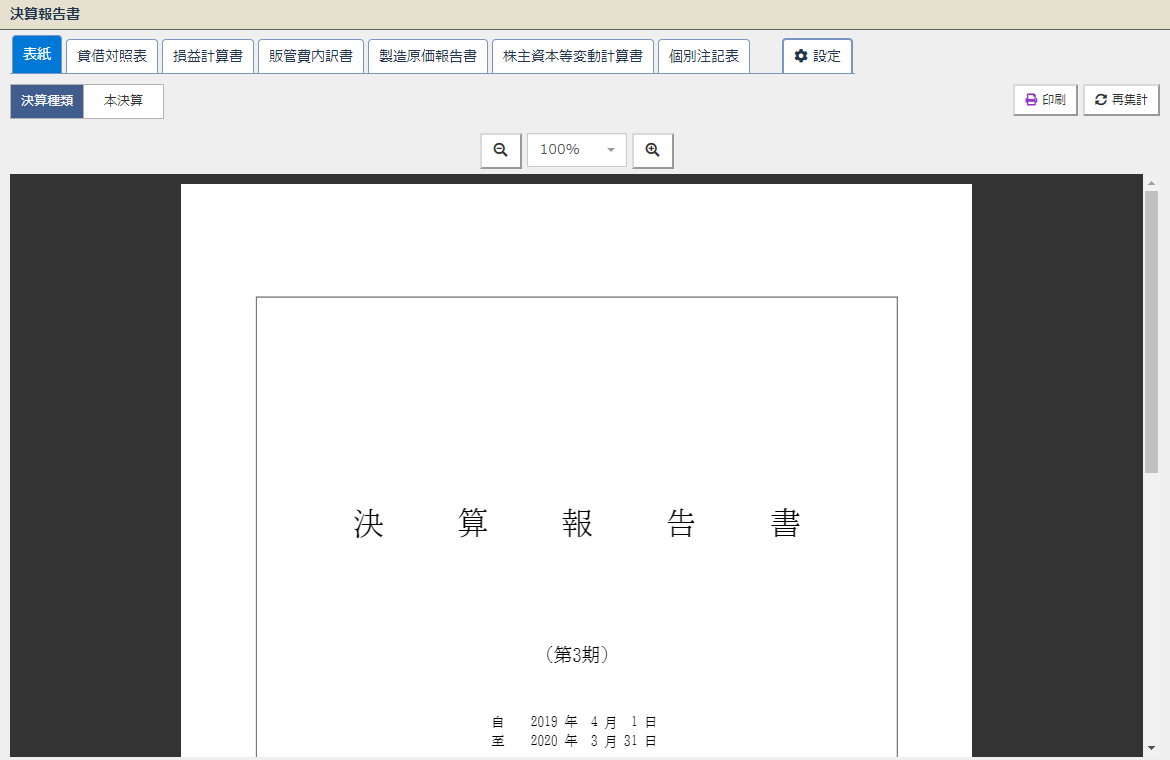Viewport: 1170px width, 760px height.
Task: Open the 個別注記表 tab
Action: [x=704, y=56]
